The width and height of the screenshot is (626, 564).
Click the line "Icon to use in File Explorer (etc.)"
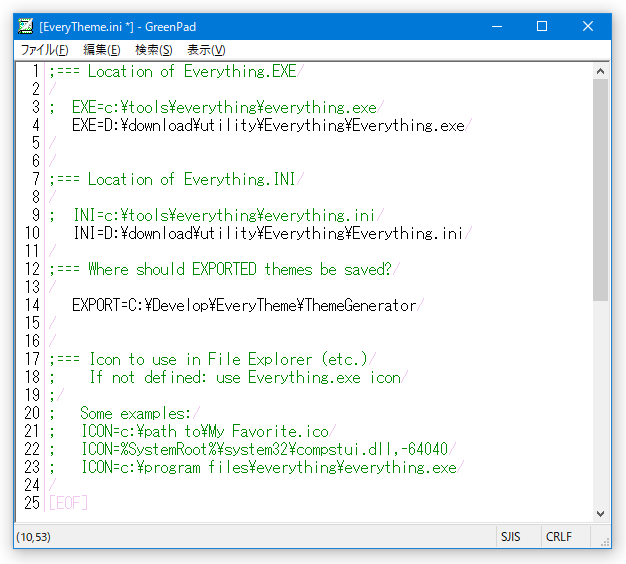click(x=228, y=359)
